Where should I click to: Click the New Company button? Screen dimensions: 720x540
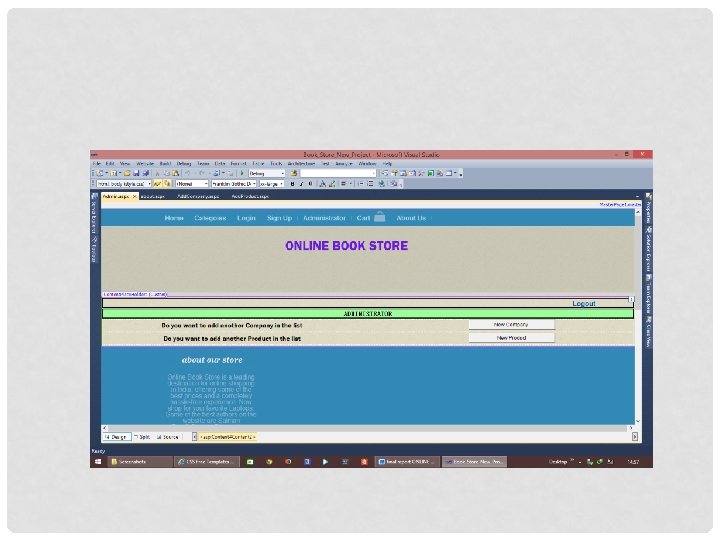coord(512,325)
